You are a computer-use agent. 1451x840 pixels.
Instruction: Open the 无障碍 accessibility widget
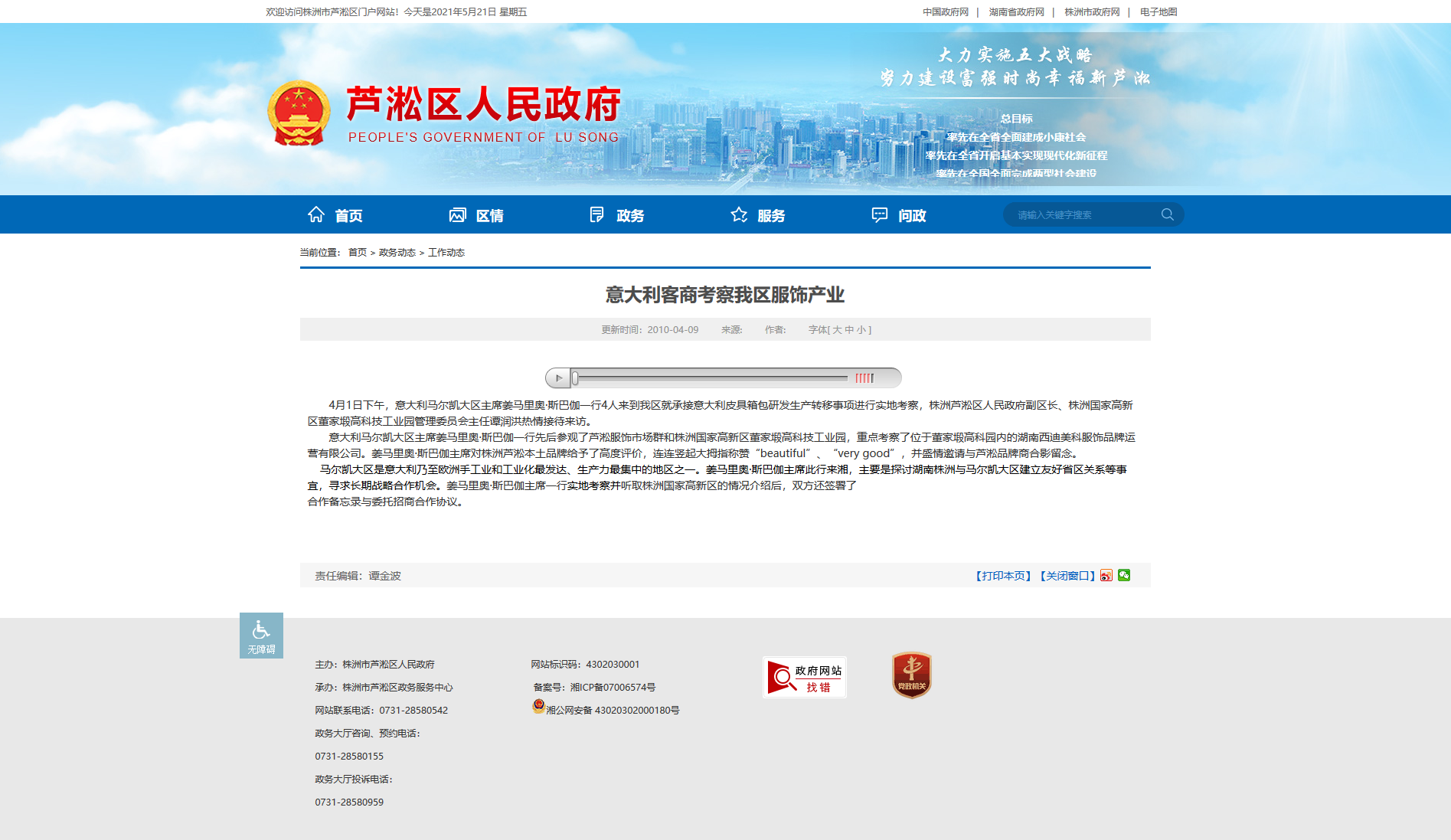(x=261, y=636)
